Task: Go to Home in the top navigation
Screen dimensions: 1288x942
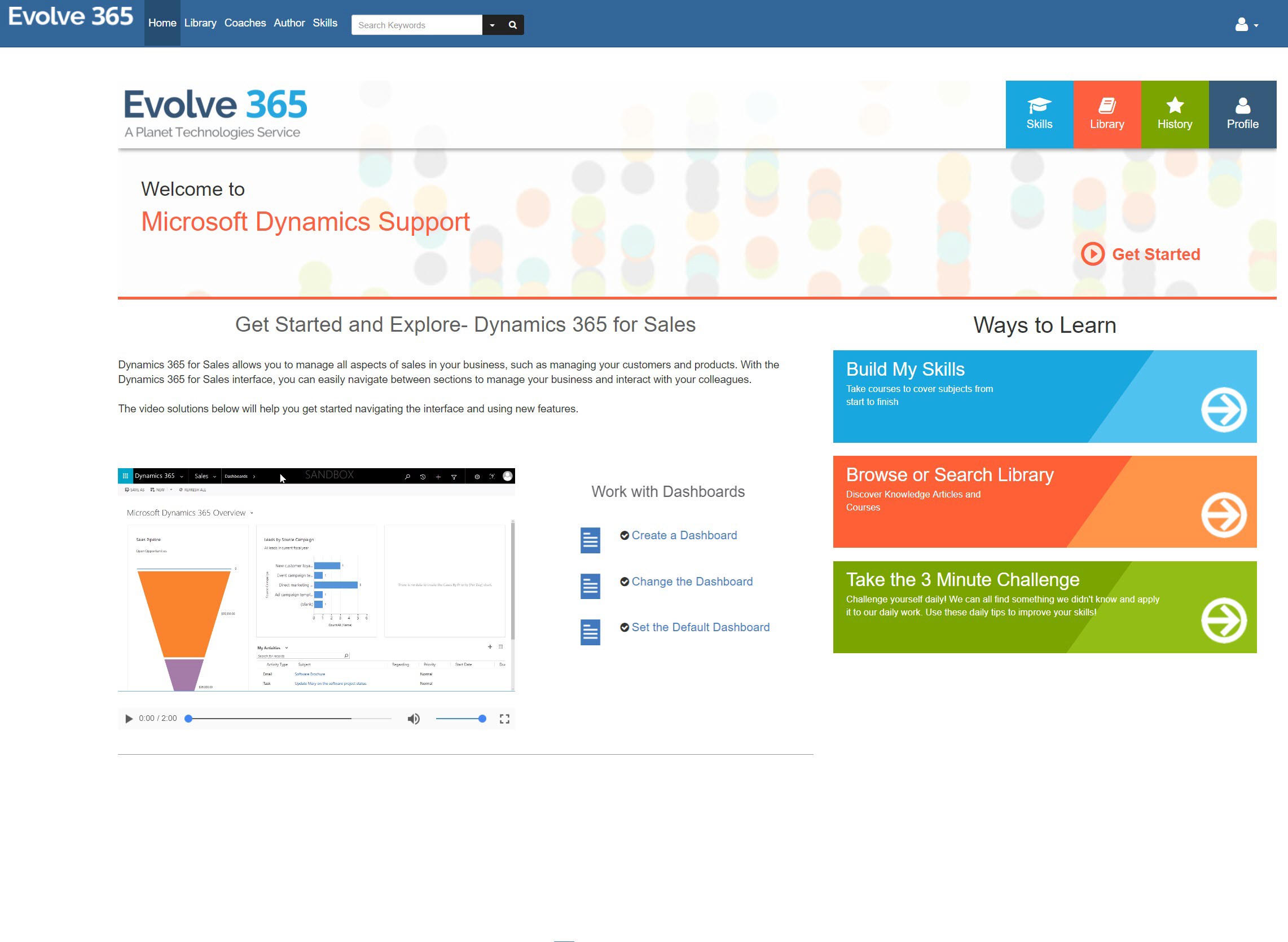Action: coord(162,23)
